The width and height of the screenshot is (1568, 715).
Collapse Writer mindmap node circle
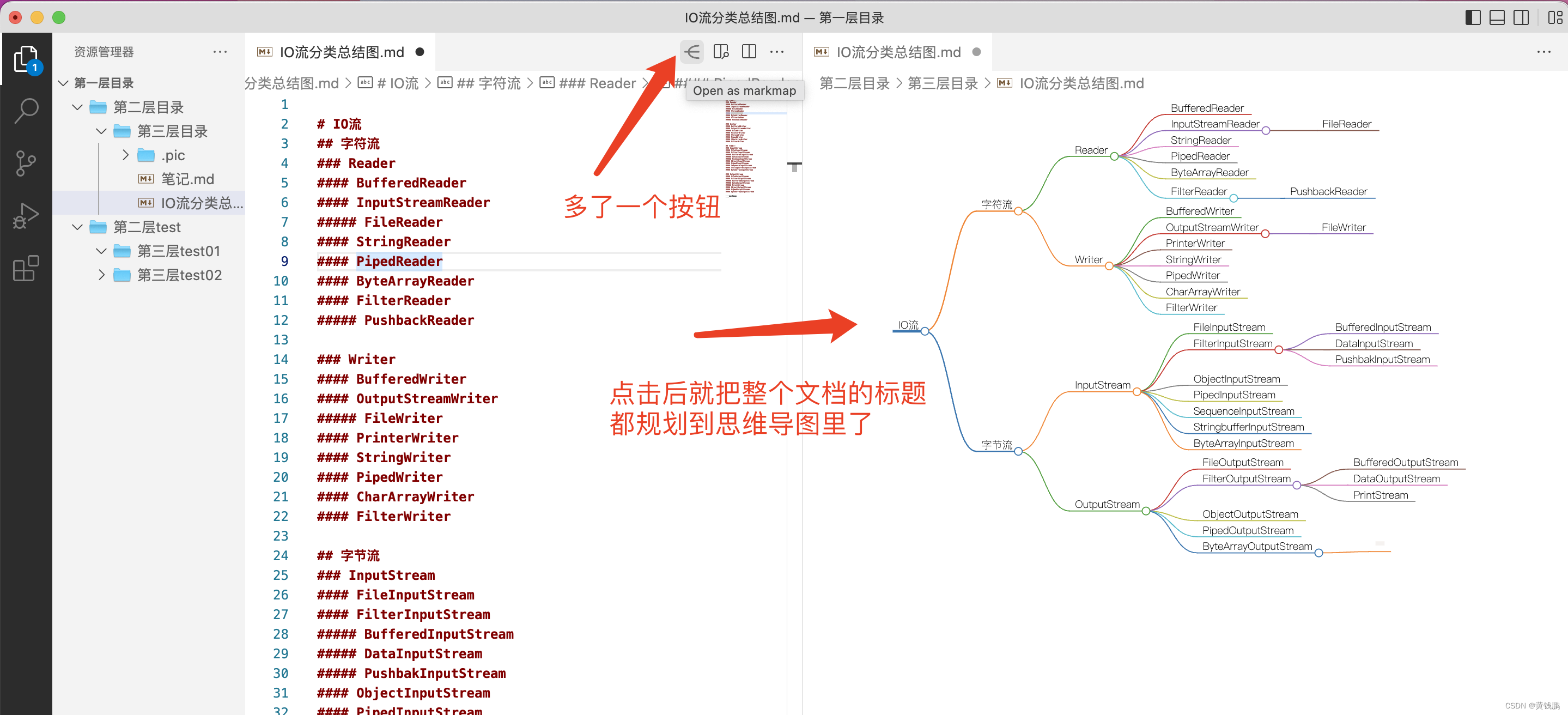(x=1109, y=266)
